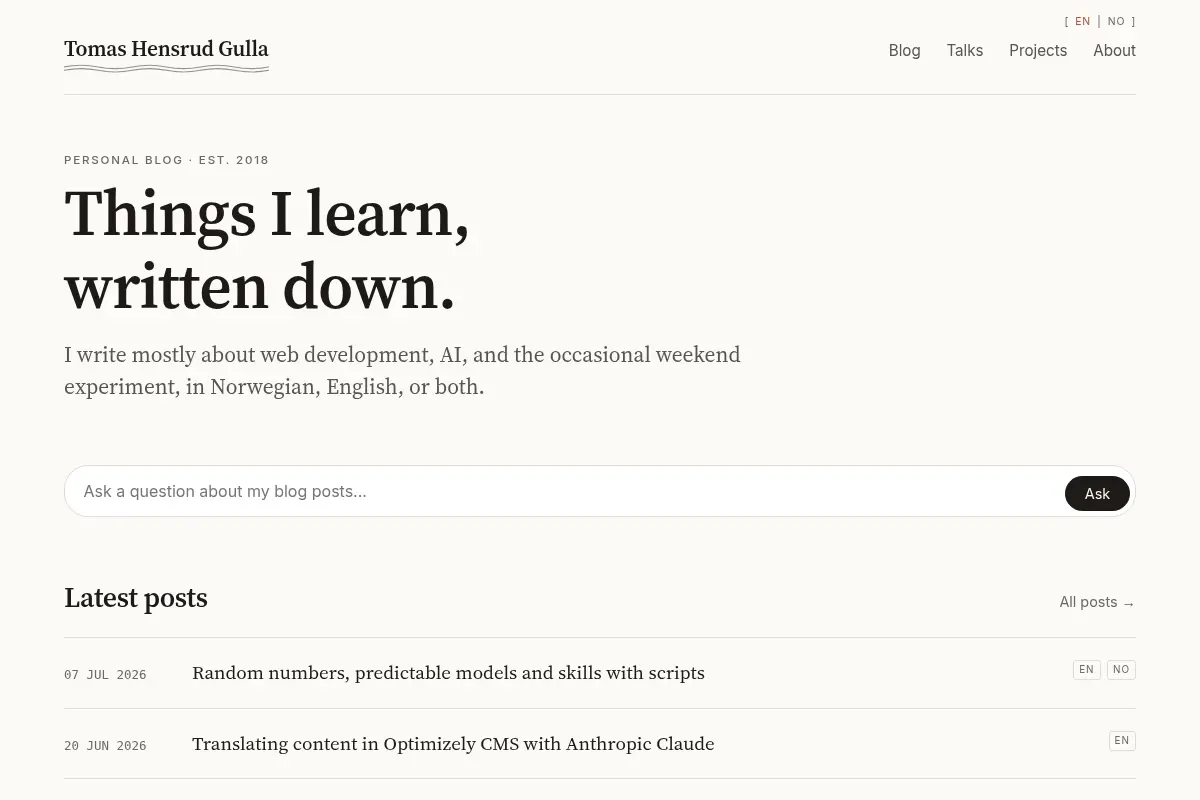This screenshot has width=1200, height=800.
Task: Open the Projects section
Action: (x=1038, y=50)
